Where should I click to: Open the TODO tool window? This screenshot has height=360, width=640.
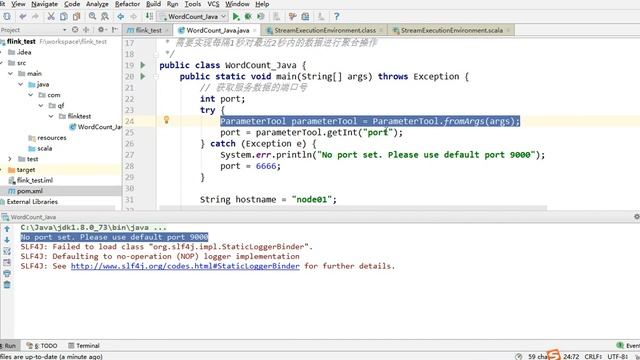(42, 346)
